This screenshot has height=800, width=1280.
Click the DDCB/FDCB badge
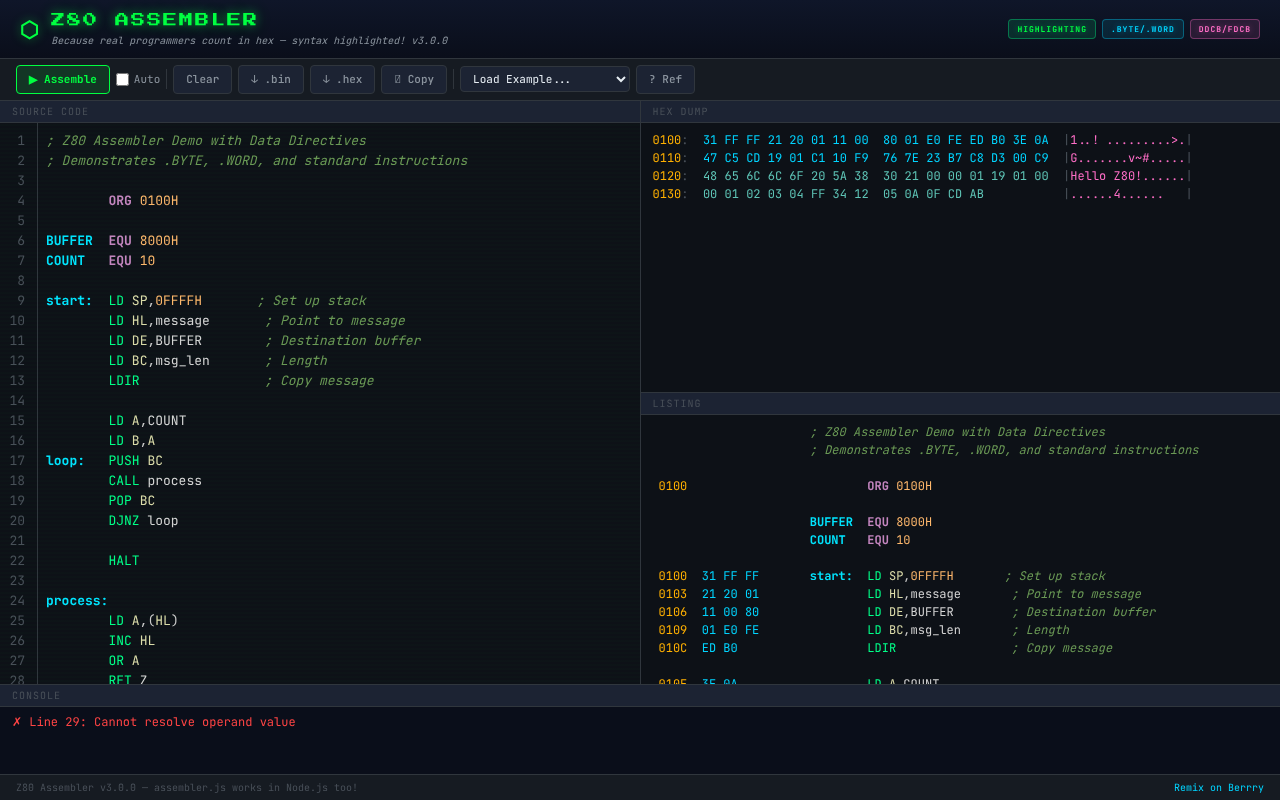[x=1225, y=29]
